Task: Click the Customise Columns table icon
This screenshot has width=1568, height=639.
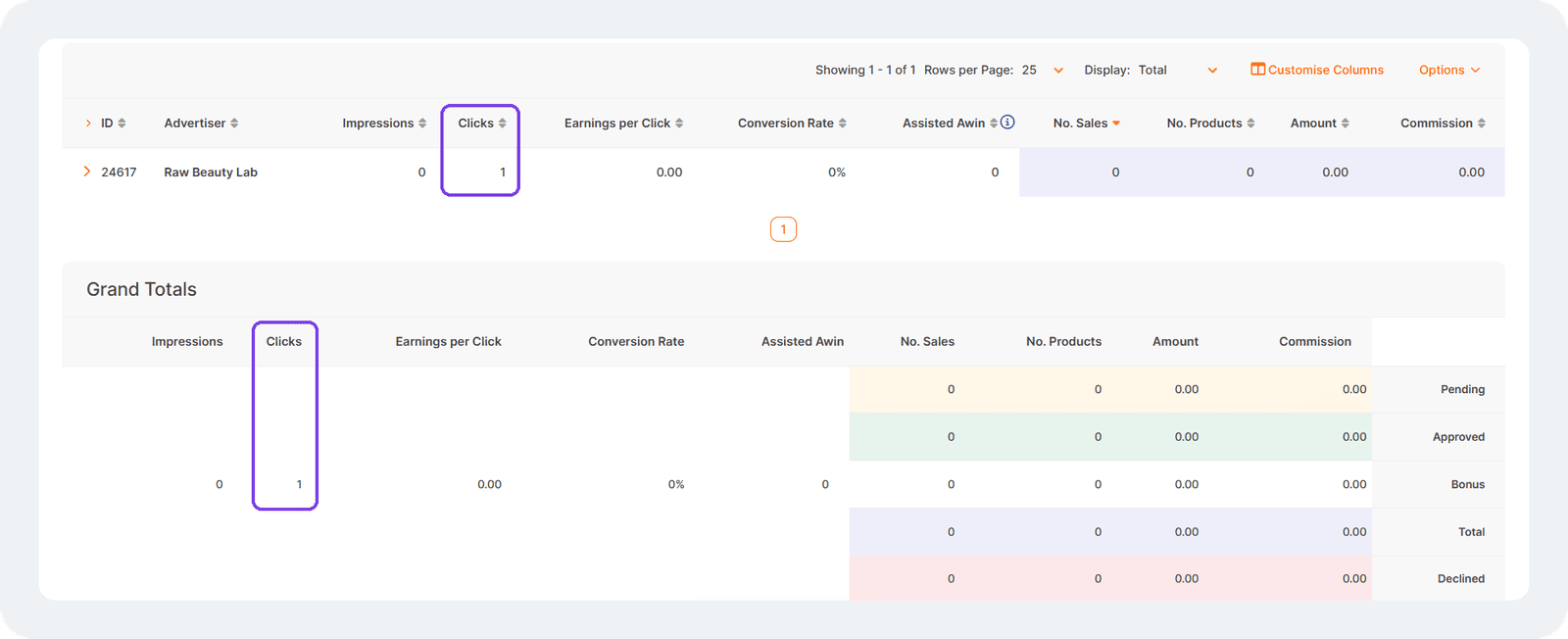Action: tap(1257, 70)
